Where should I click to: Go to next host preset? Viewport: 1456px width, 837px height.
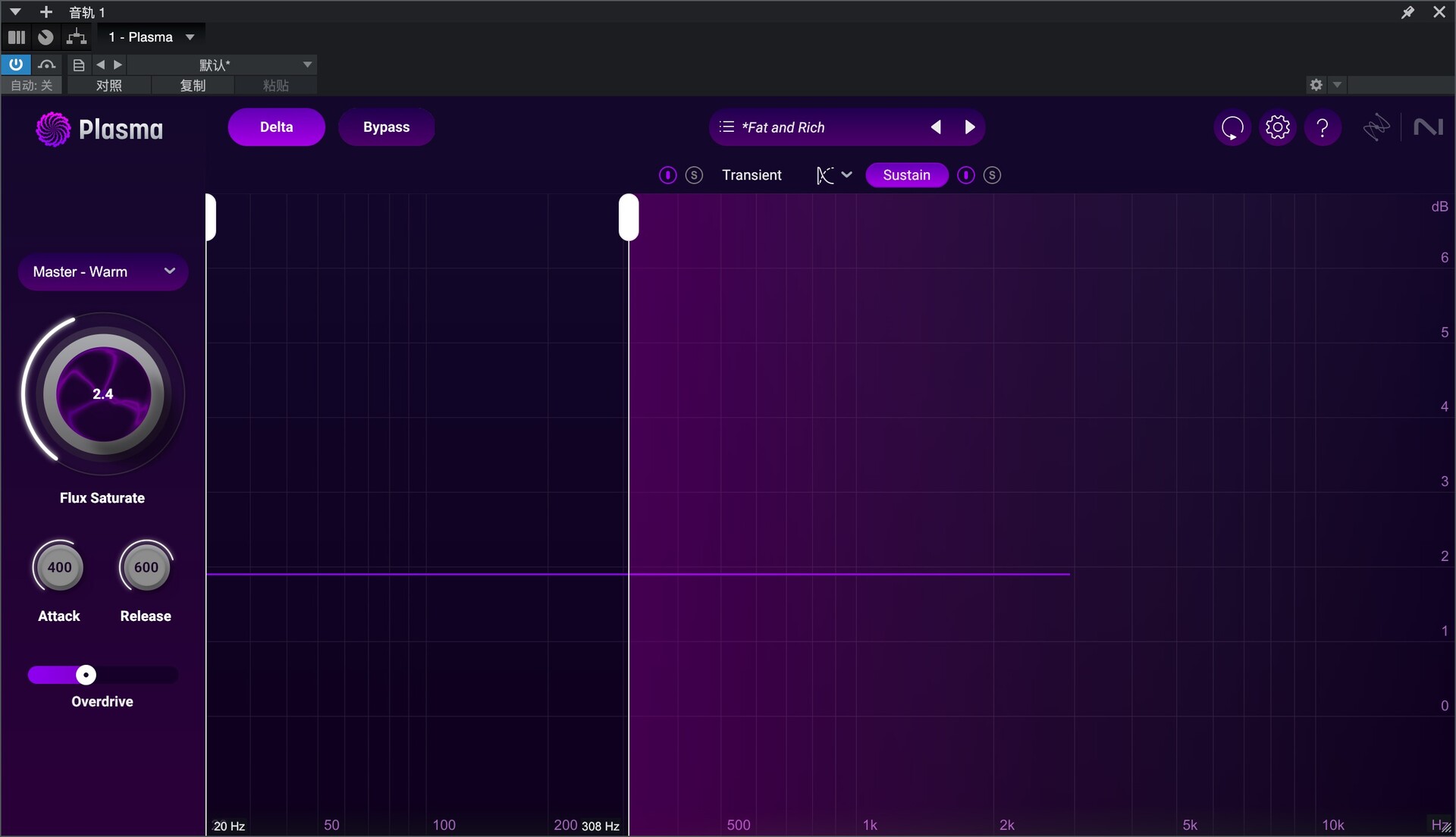[x=118, y=65]
